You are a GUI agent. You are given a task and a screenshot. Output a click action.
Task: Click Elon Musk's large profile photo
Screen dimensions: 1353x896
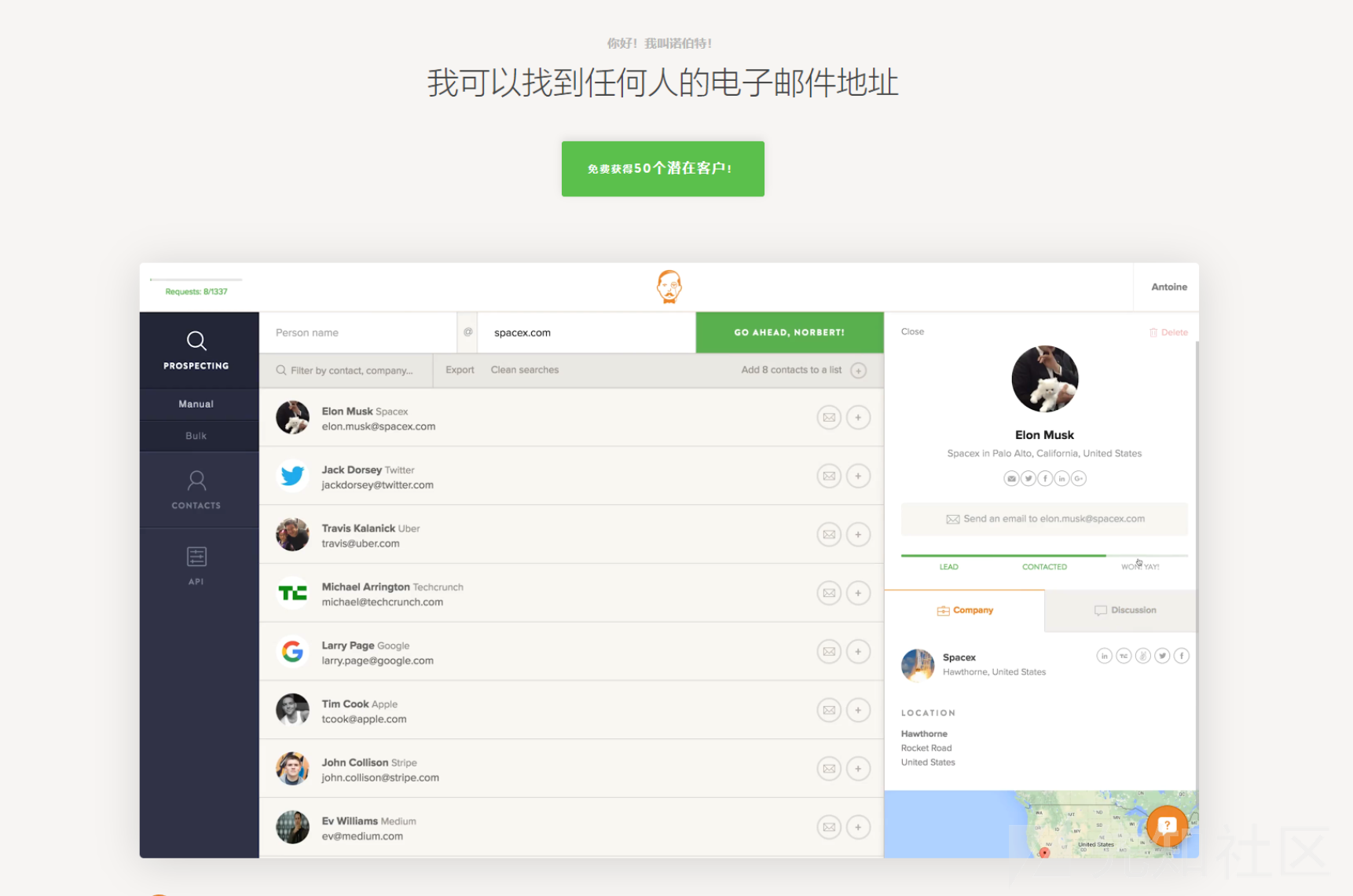coord(1044,379)
